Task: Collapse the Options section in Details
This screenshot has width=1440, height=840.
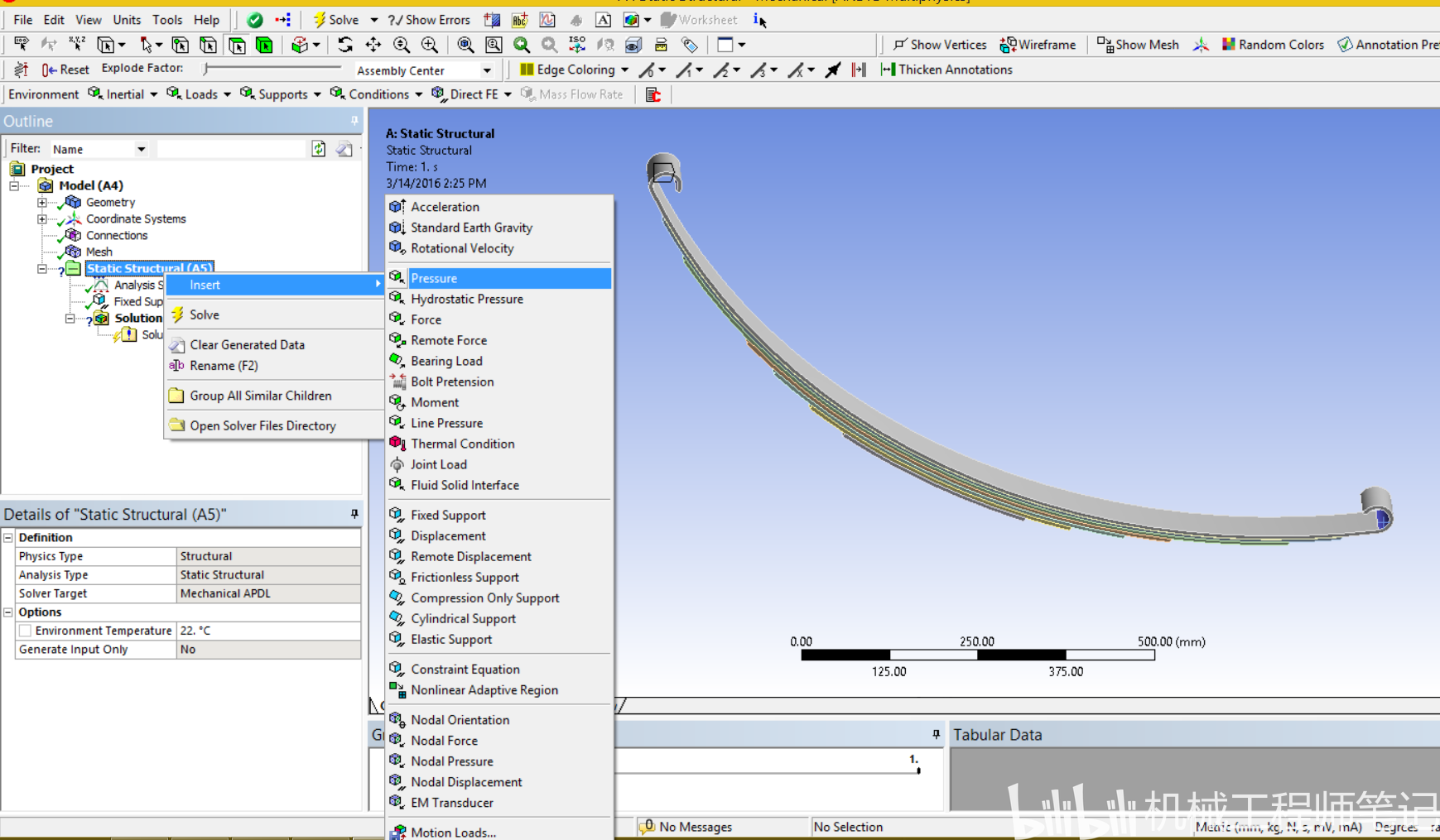Action: pos(8,612)
